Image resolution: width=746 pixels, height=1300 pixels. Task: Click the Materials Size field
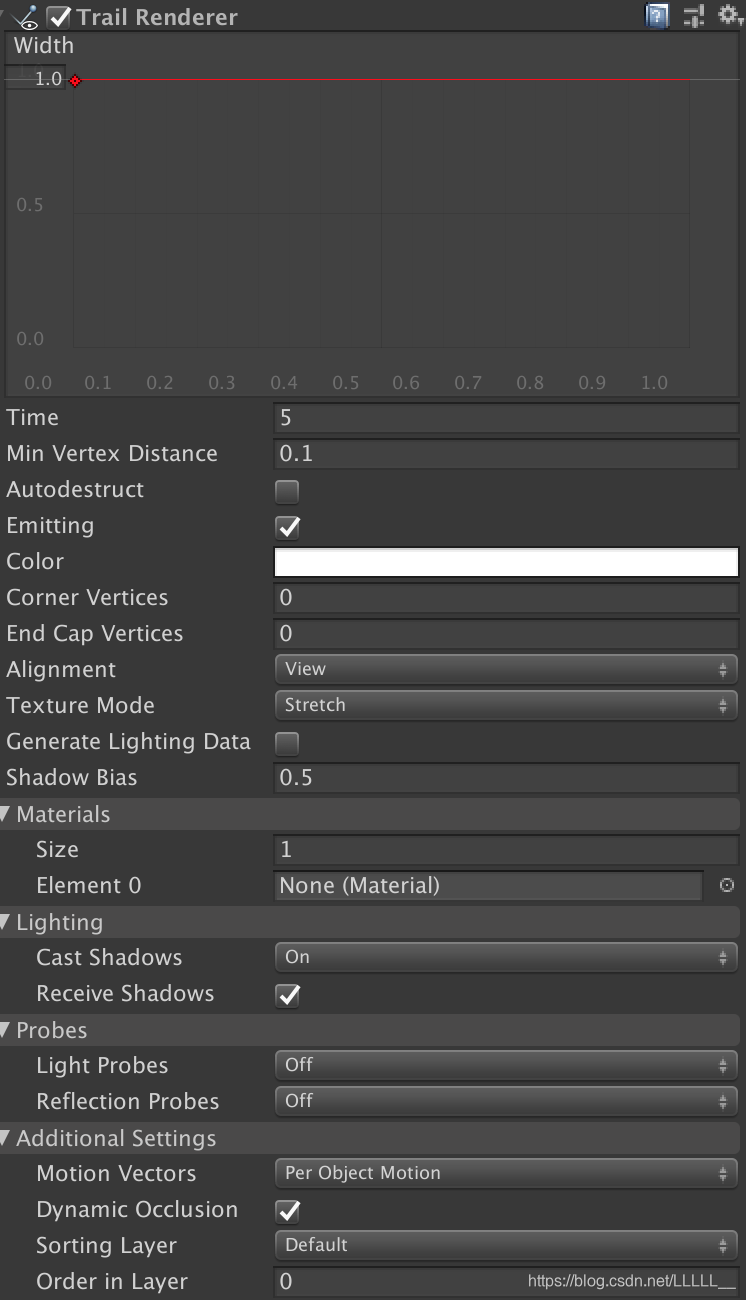tap(506, 850)
